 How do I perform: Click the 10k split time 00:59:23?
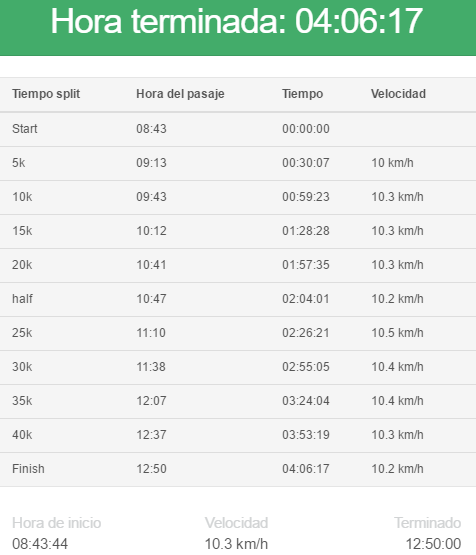click(x=306, y=197)
